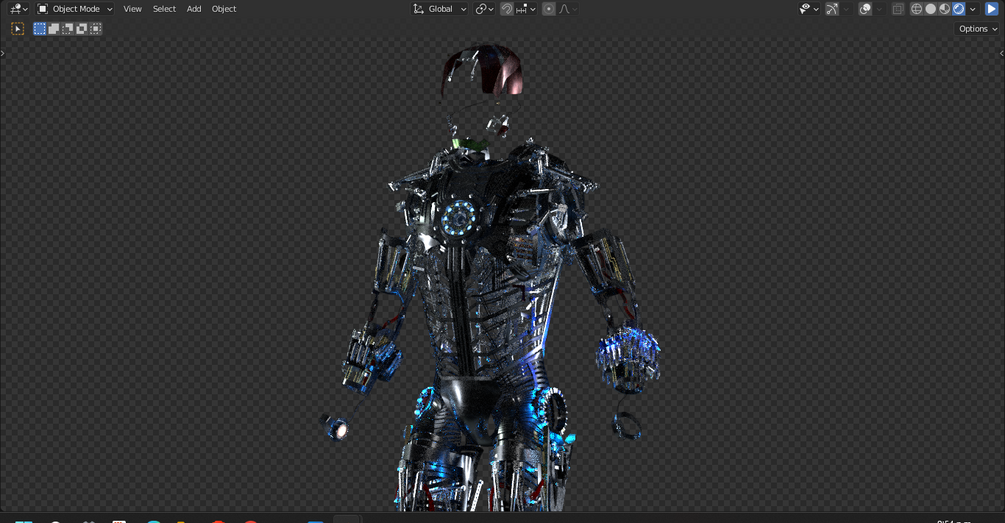Open the pivot point dropdown
Viewport: 1005px width, 523px height.
click(485, 9)
